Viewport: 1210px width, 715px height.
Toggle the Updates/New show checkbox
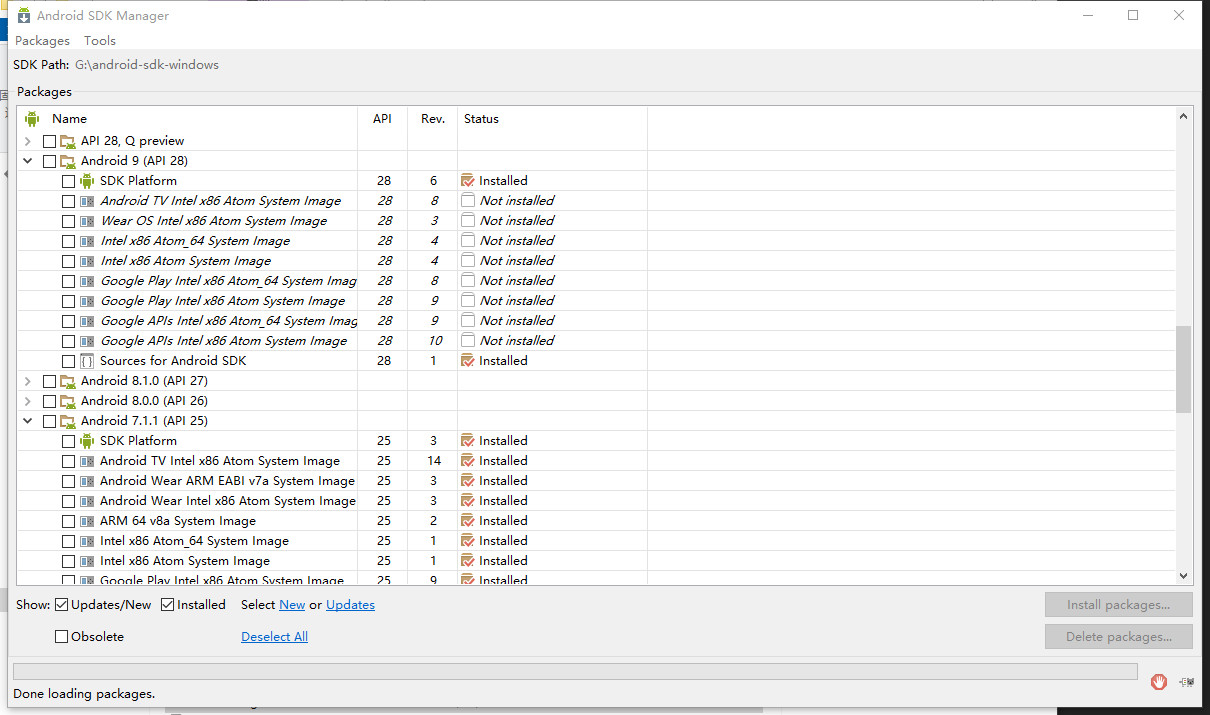(x=62, y=604)
